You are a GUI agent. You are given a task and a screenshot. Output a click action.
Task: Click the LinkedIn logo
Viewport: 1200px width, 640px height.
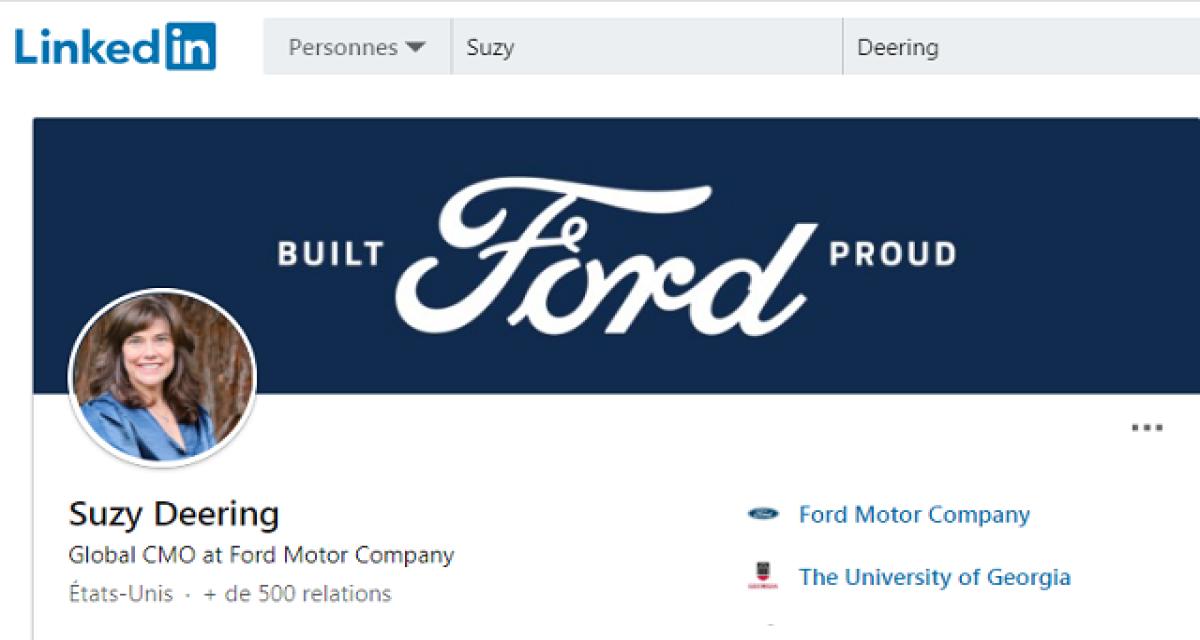coord(115,47)
